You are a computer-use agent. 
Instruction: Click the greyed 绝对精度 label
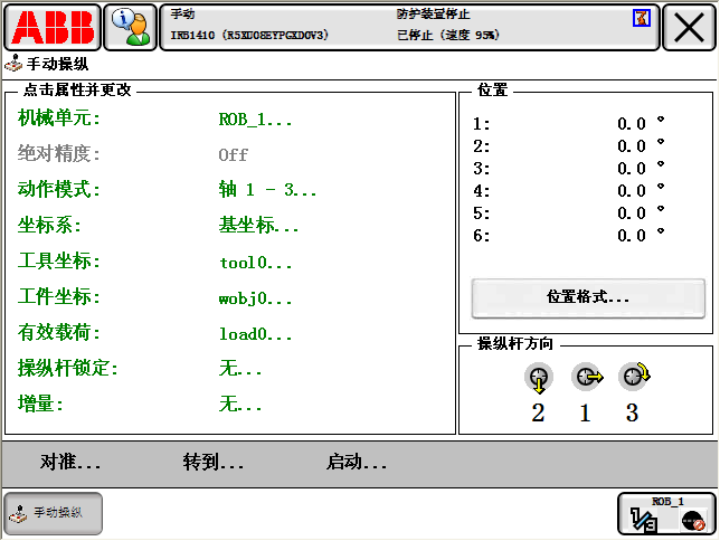point(59,153)
